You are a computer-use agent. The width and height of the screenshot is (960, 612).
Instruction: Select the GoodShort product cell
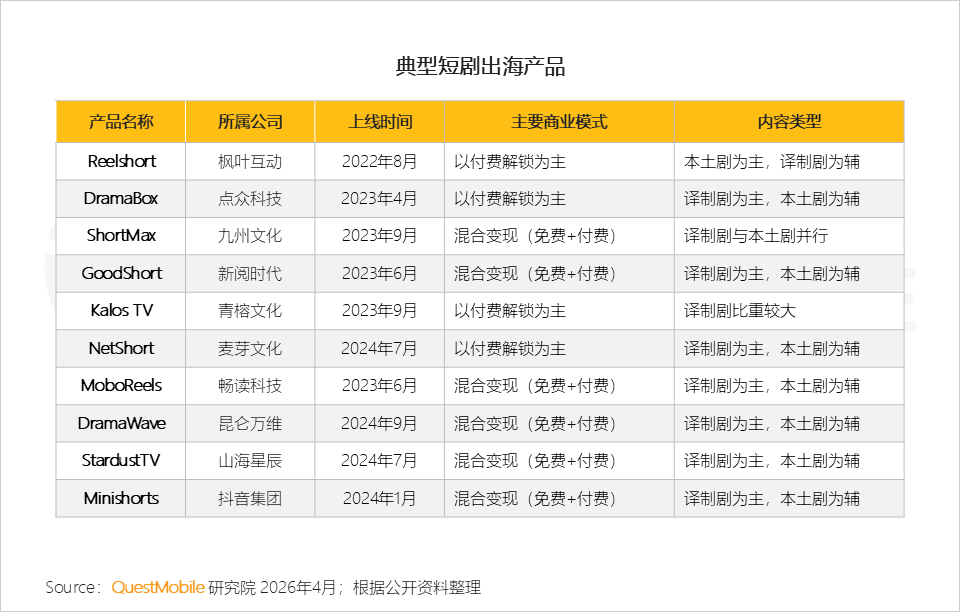(121, 273)
